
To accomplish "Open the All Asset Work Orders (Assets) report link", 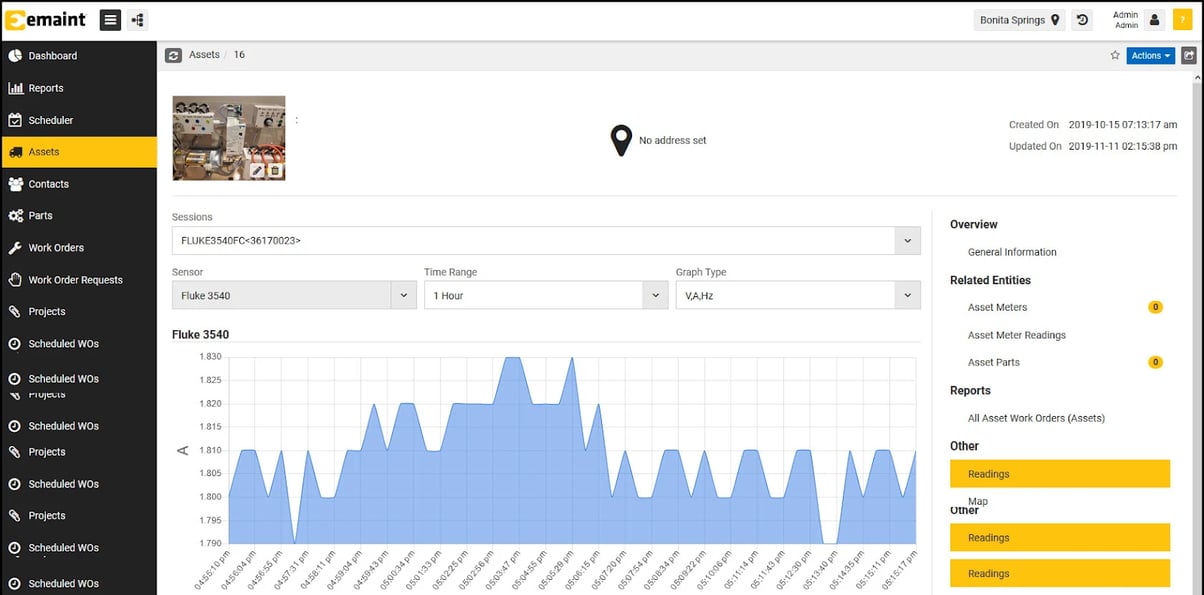I will pos(1036,418).
